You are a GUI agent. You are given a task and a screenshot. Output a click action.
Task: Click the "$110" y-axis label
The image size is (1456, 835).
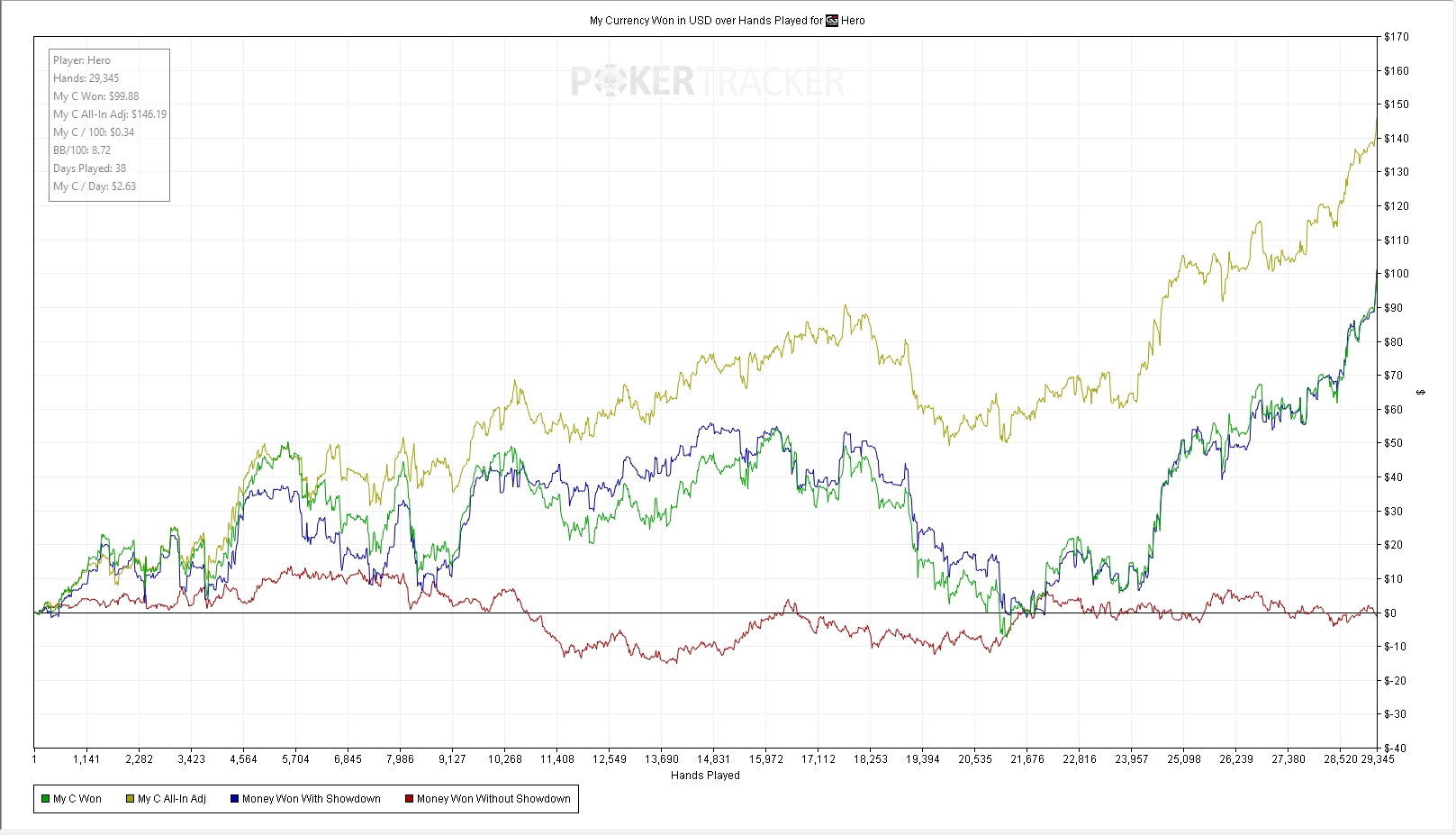point(1397,241)
